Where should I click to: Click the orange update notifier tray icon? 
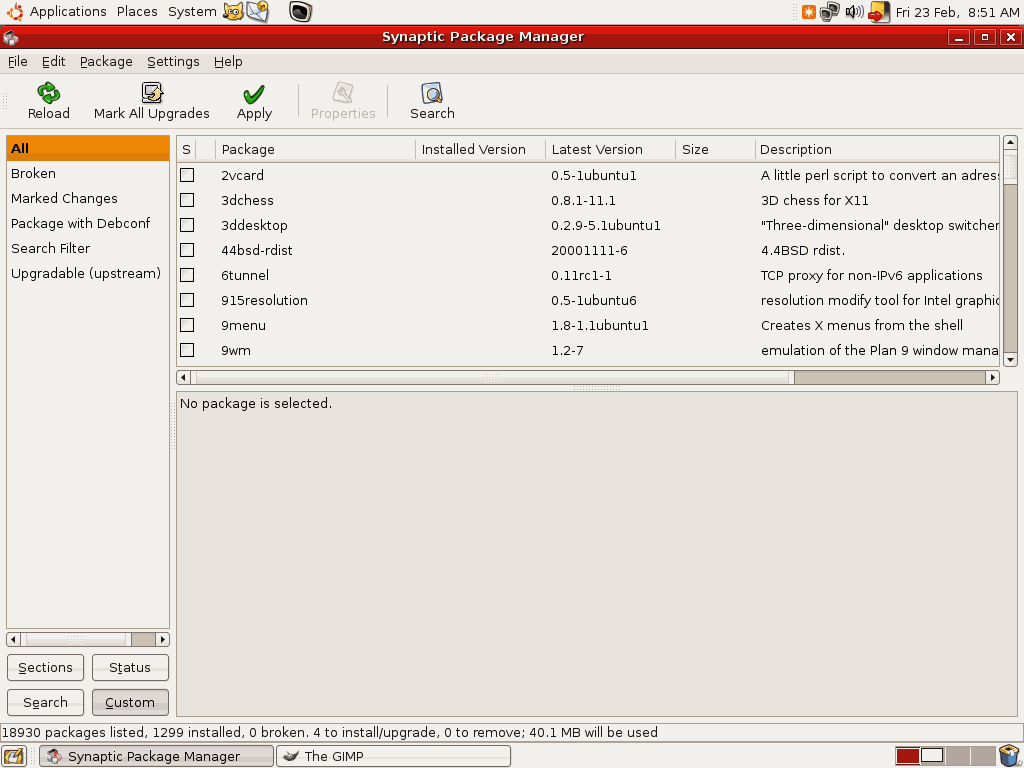click(808, 12)
